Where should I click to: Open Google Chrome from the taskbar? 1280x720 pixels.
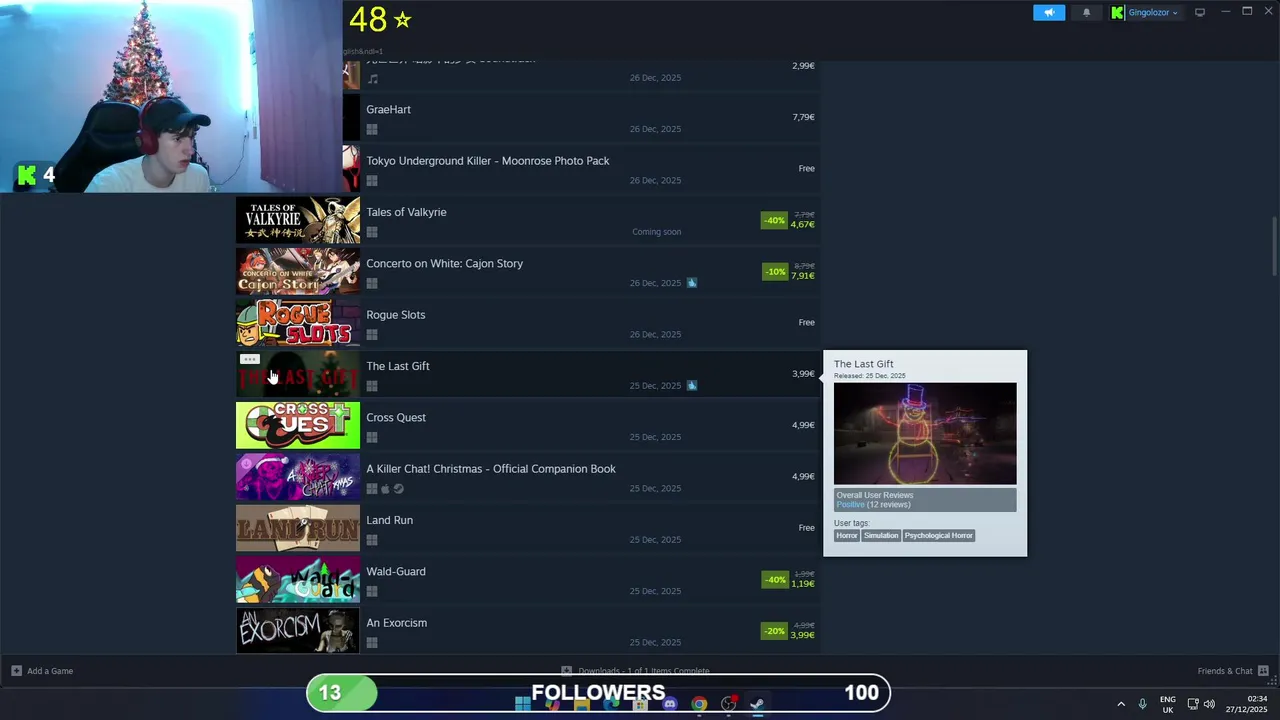699,704
